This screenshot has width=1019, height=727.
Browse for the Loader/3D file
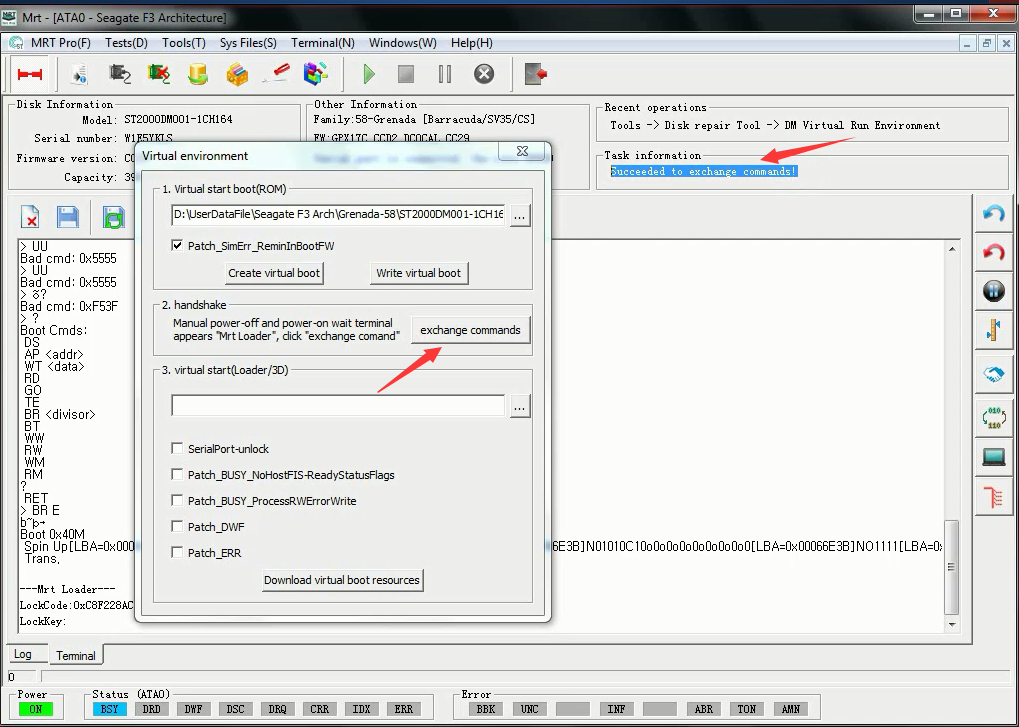(x=519, y=407)
